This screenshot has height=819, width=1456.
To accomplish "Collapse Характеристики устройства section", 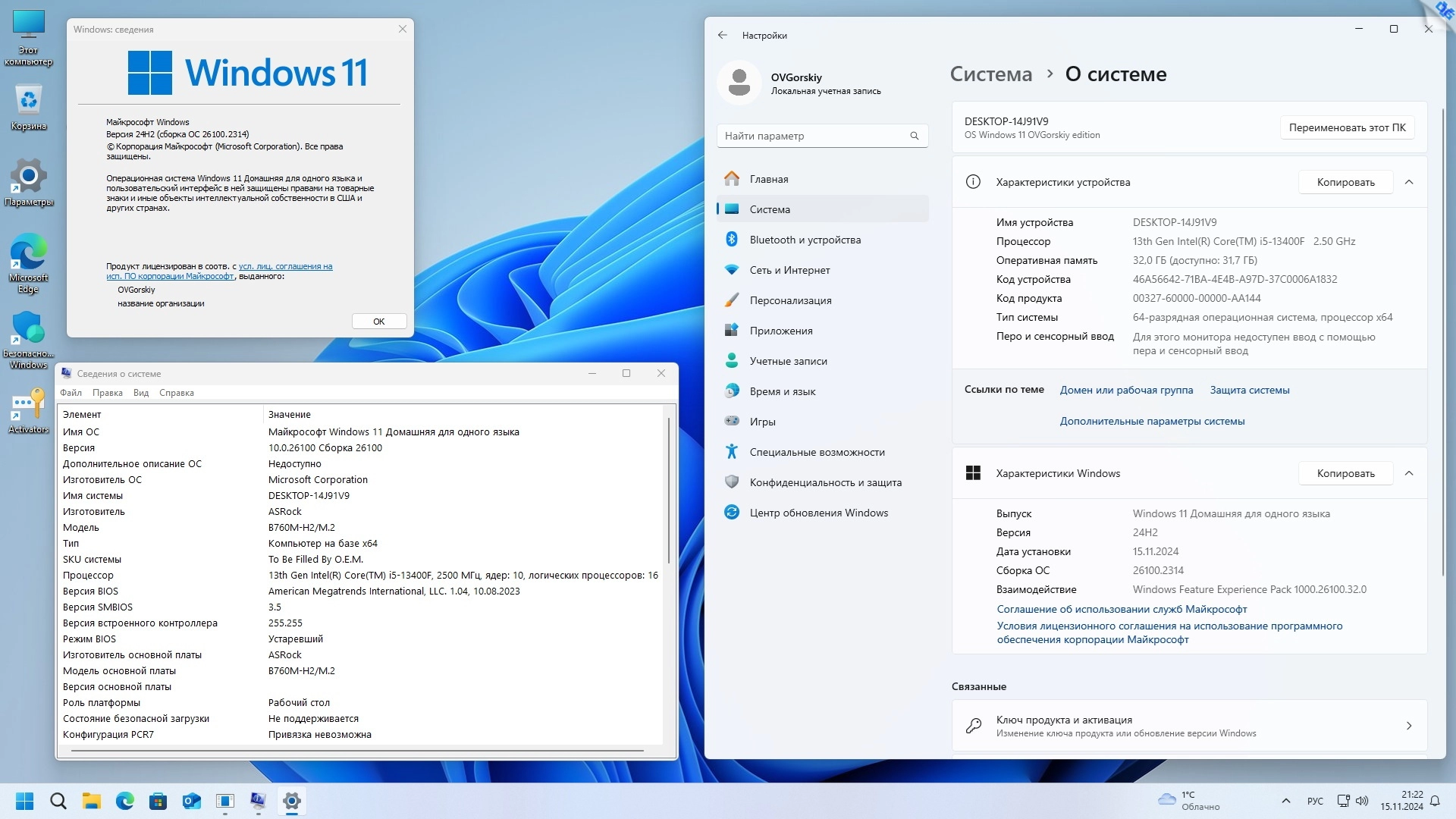I will 1409,182.
